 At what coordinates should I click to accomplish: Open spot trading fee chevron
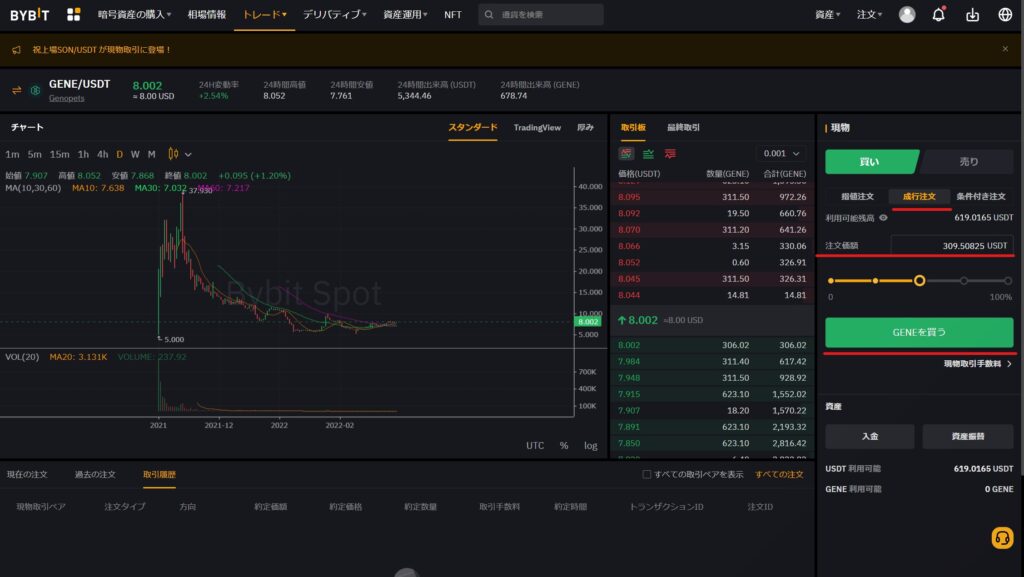click(x=1009, y=364)
